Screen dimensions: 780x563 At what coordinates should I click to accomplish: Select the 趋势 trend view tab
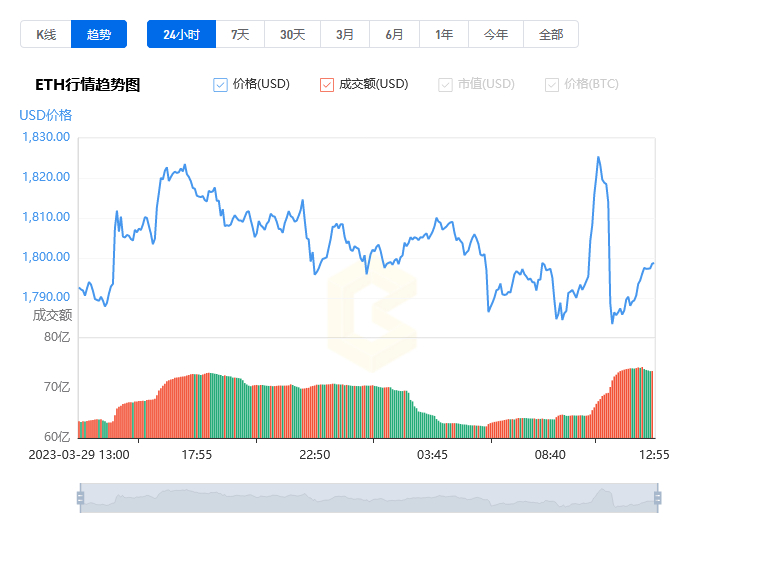[98, 34]
